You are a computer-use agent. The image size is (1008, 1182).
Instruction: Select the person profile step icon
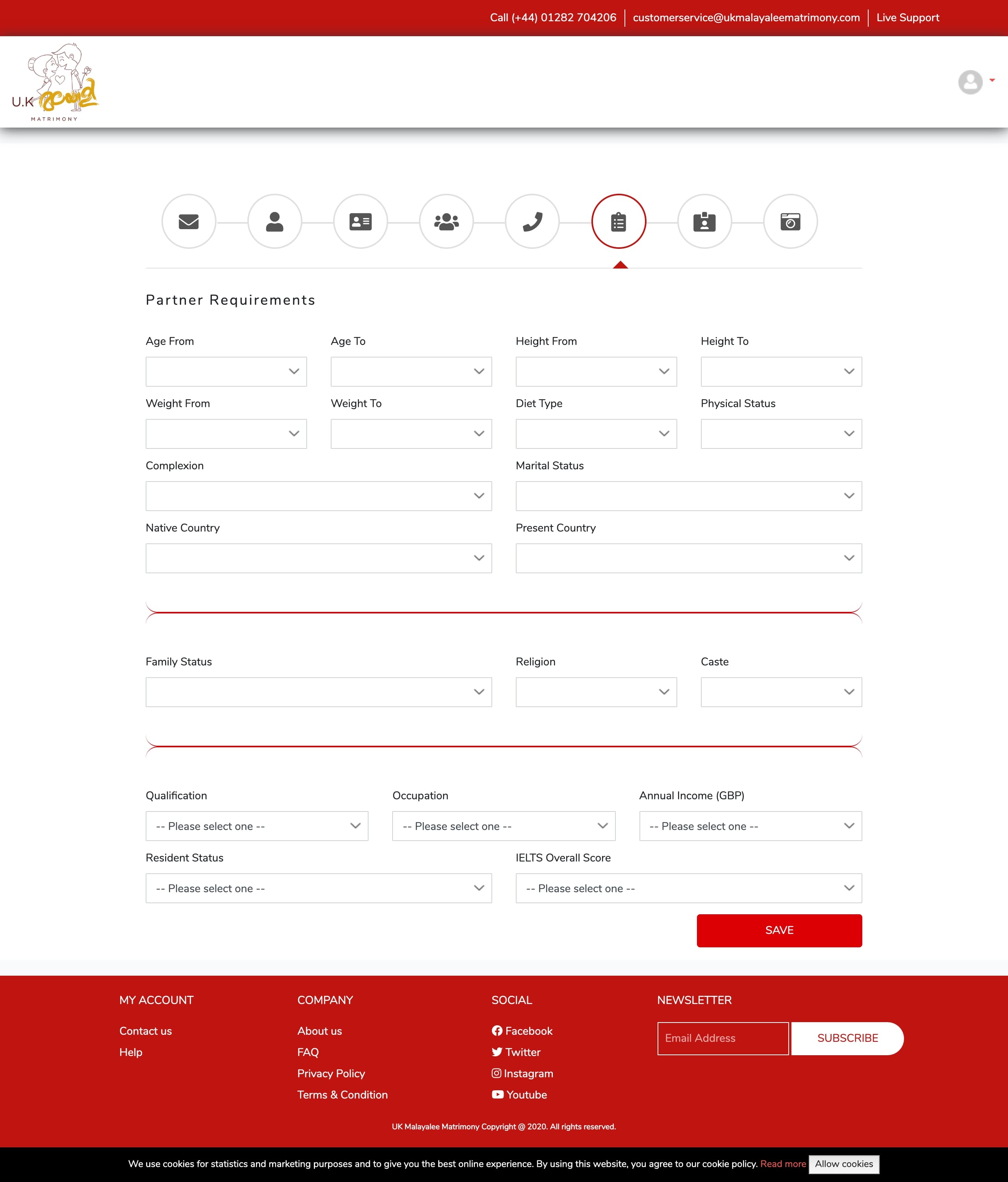275,221
